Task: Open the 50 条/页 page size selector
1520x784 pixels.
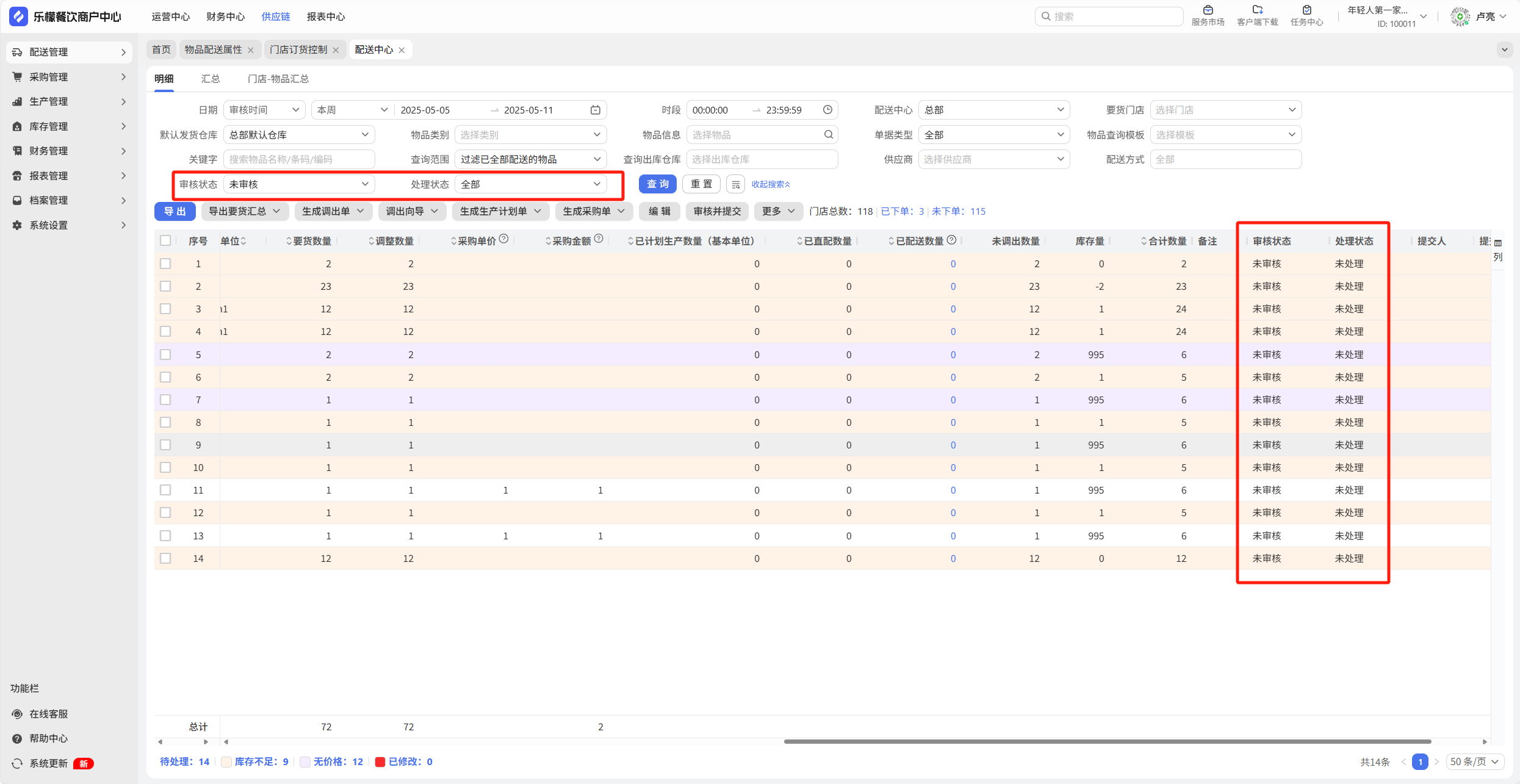Action: pos(1474,761)
